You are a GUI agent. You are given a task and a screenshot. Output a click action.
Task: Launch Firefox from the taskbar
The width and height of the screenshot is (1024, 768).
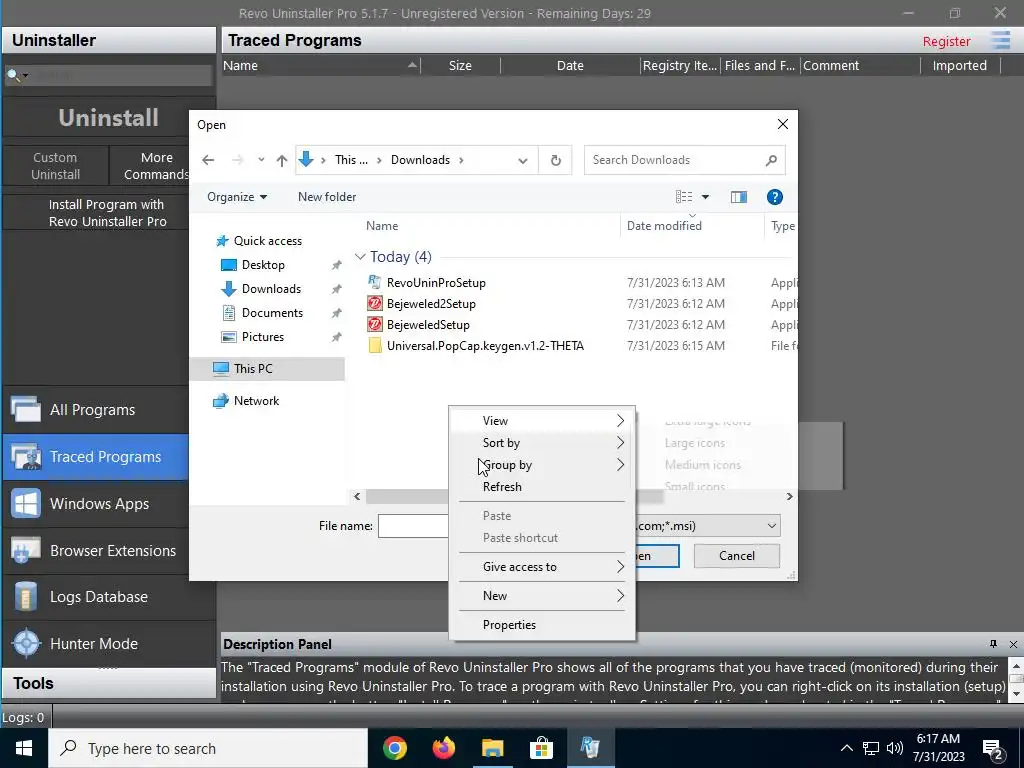coord(444,748)
